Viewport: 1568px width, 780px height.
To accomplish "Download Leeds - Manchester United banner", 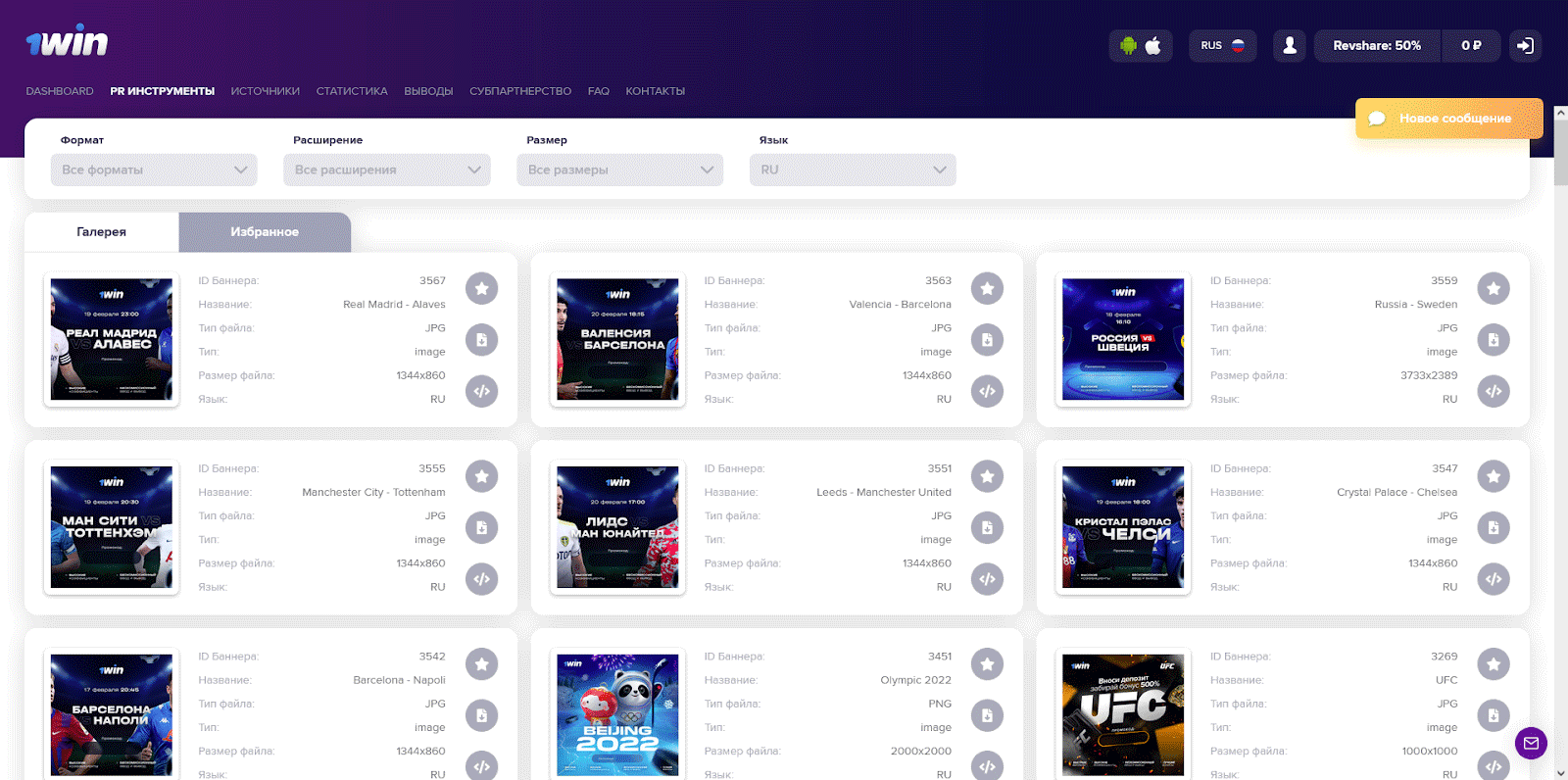I will [x=987, y=527].
